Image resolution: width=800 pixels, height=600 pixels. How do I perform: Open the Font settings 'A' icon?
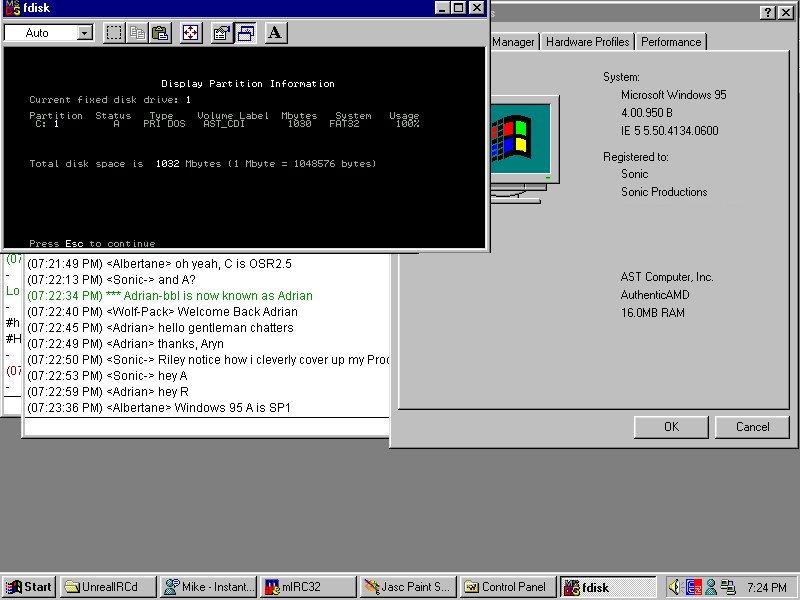click(x=276, y=33)
